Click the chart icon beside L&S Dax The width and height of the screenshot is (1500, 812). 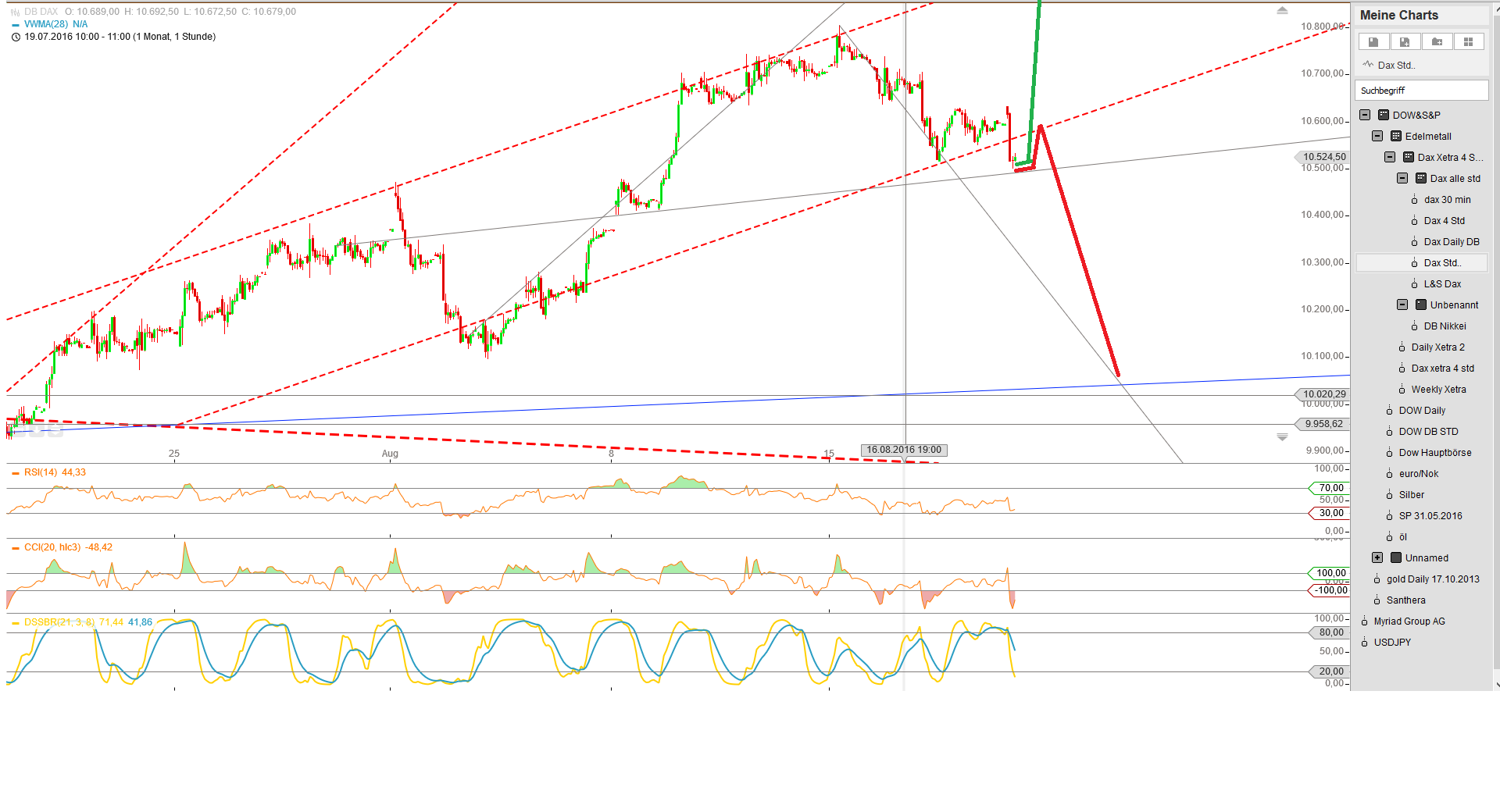[x=1414, y=284]
